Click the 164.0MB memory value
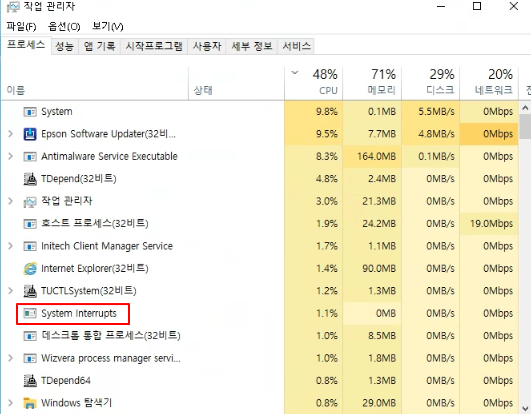This screenshot has width=531, height=414. (x=377, y=156)
